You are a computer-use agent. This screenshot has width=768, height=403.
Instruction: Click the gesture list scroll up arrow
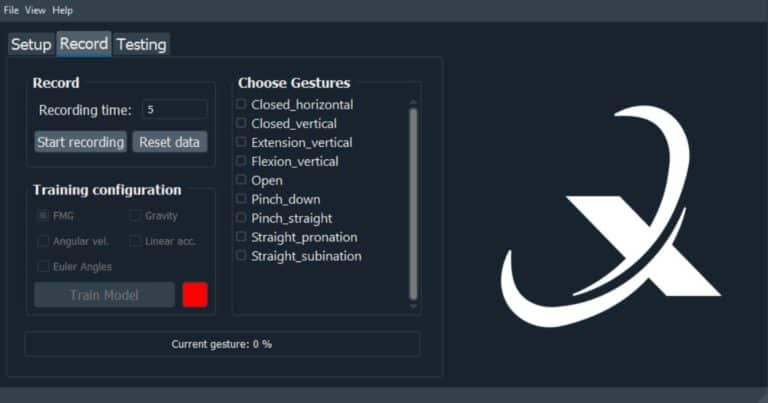413,102
